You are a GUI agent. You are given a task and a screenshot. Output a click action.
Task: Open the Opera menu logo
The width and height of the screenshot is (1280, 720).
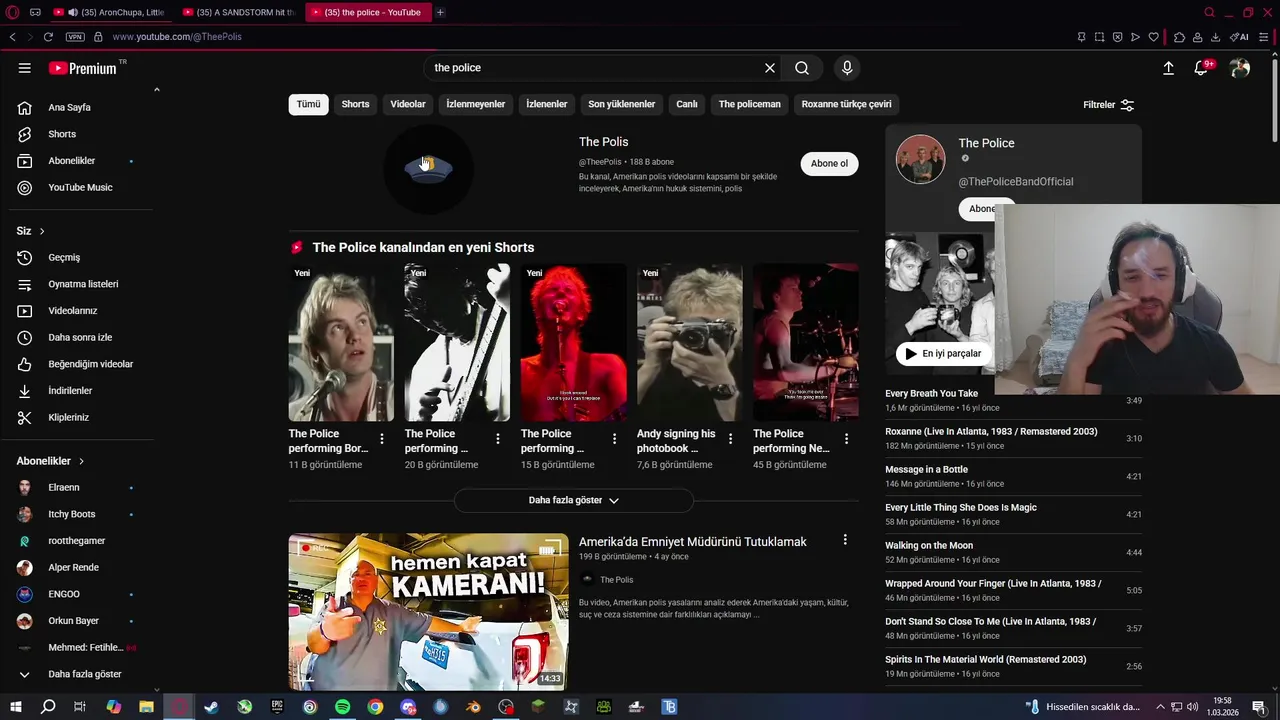tap(13, 12)
